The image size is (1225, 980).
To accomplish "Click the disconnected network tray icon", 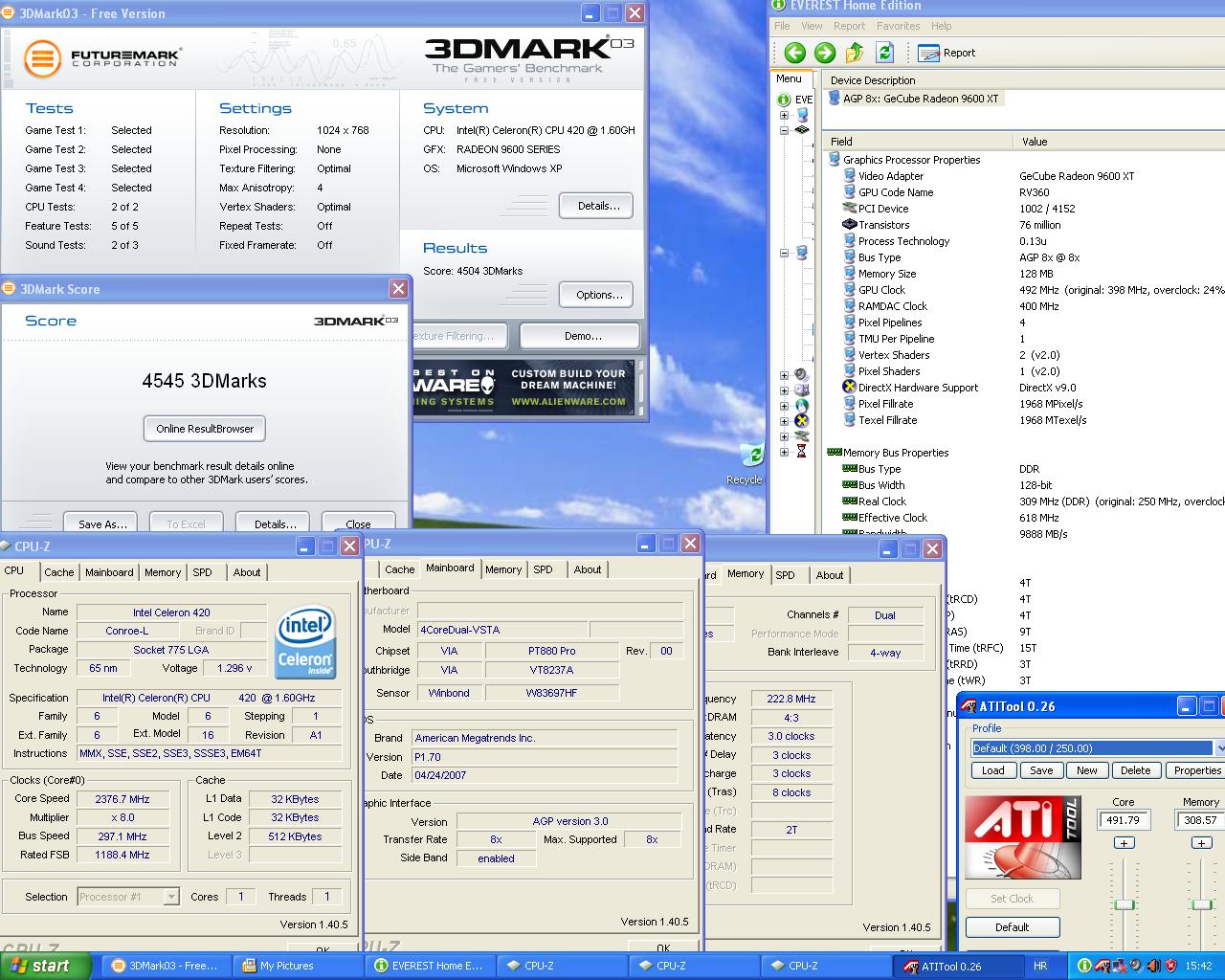I will point(1119,966).
